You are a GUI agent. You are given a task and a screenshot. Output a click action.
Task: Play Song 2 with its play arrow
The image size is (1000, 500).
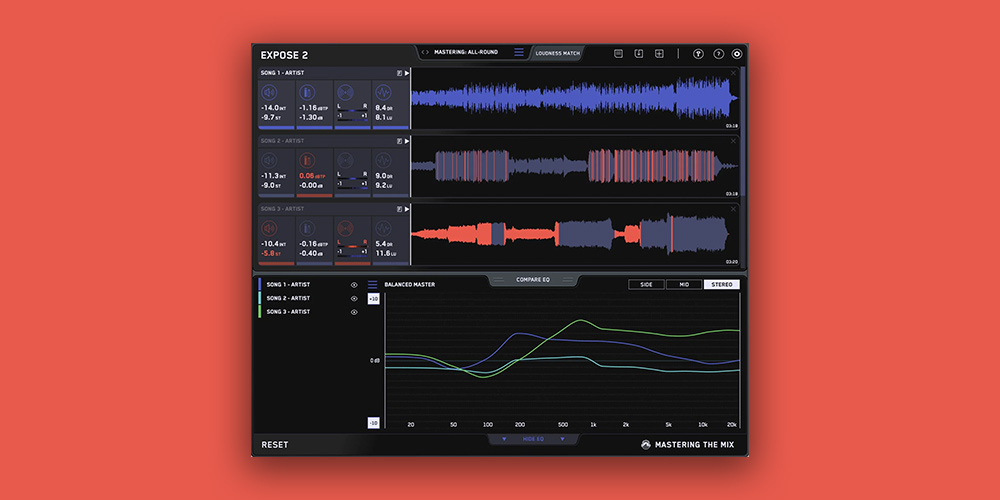click(407, 141)
